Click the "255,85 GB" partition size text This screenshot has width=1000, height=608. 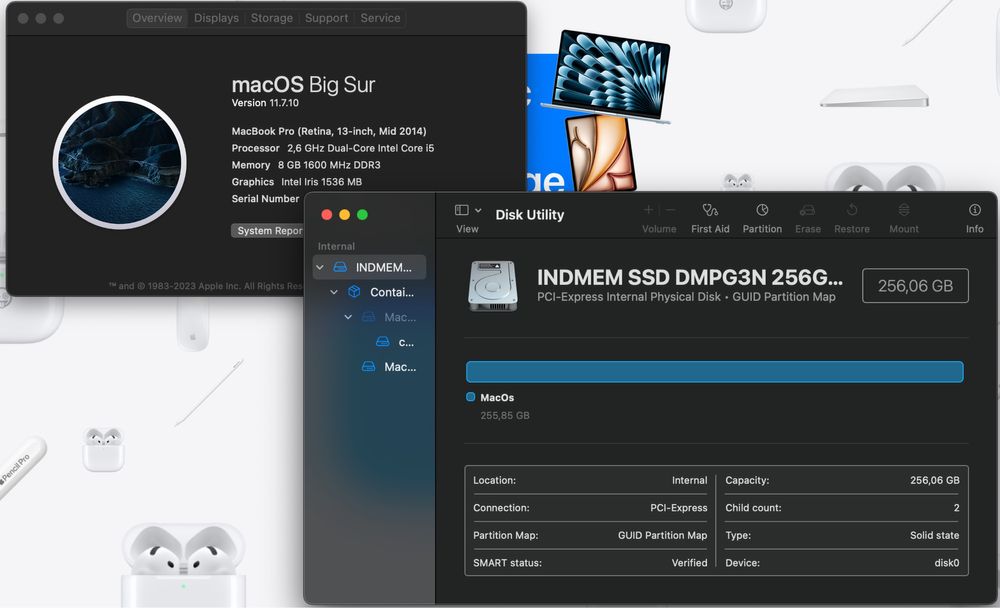pyautogui.click(x=505, y=415)
